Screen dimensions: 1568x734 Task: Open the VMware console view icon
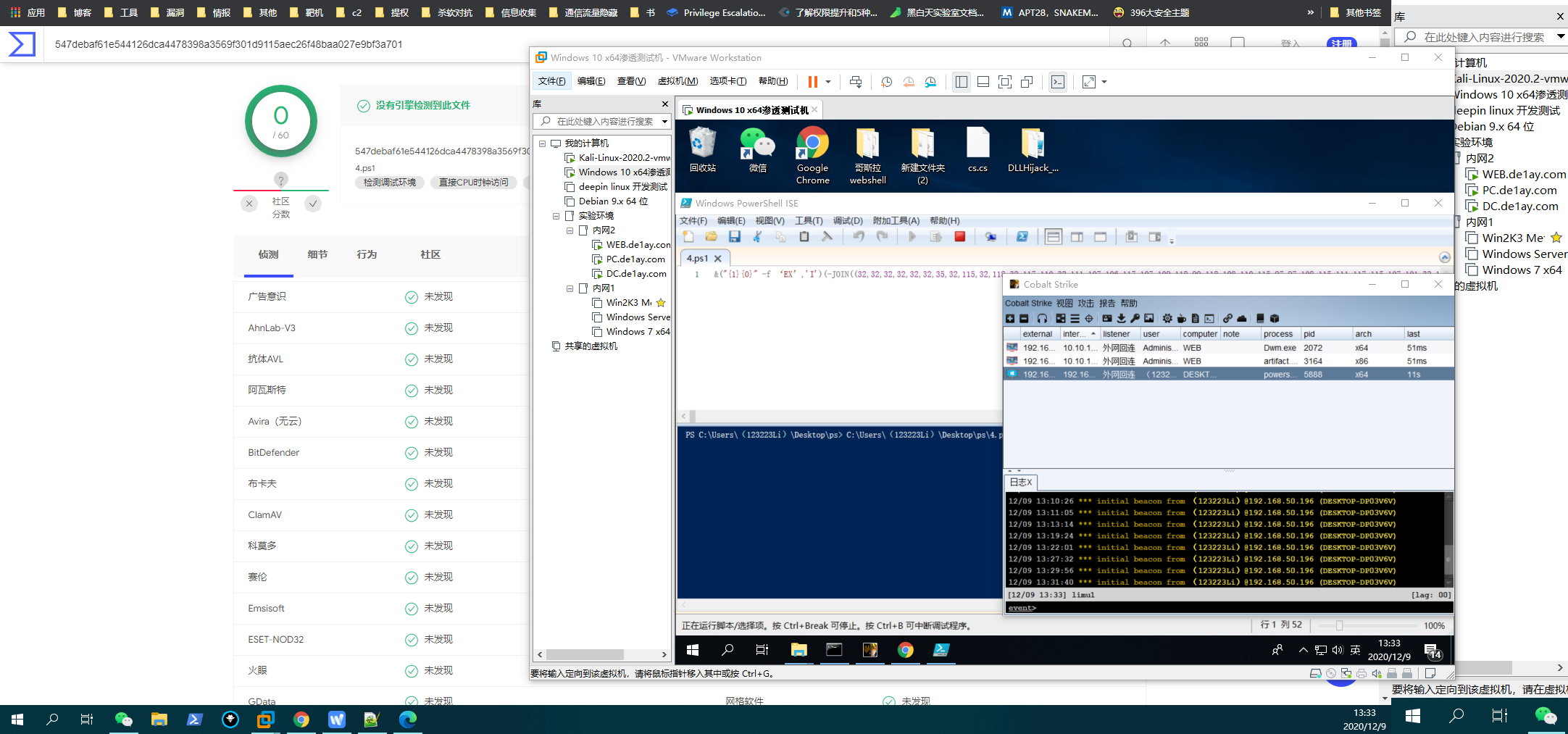tap(1058, 82)
